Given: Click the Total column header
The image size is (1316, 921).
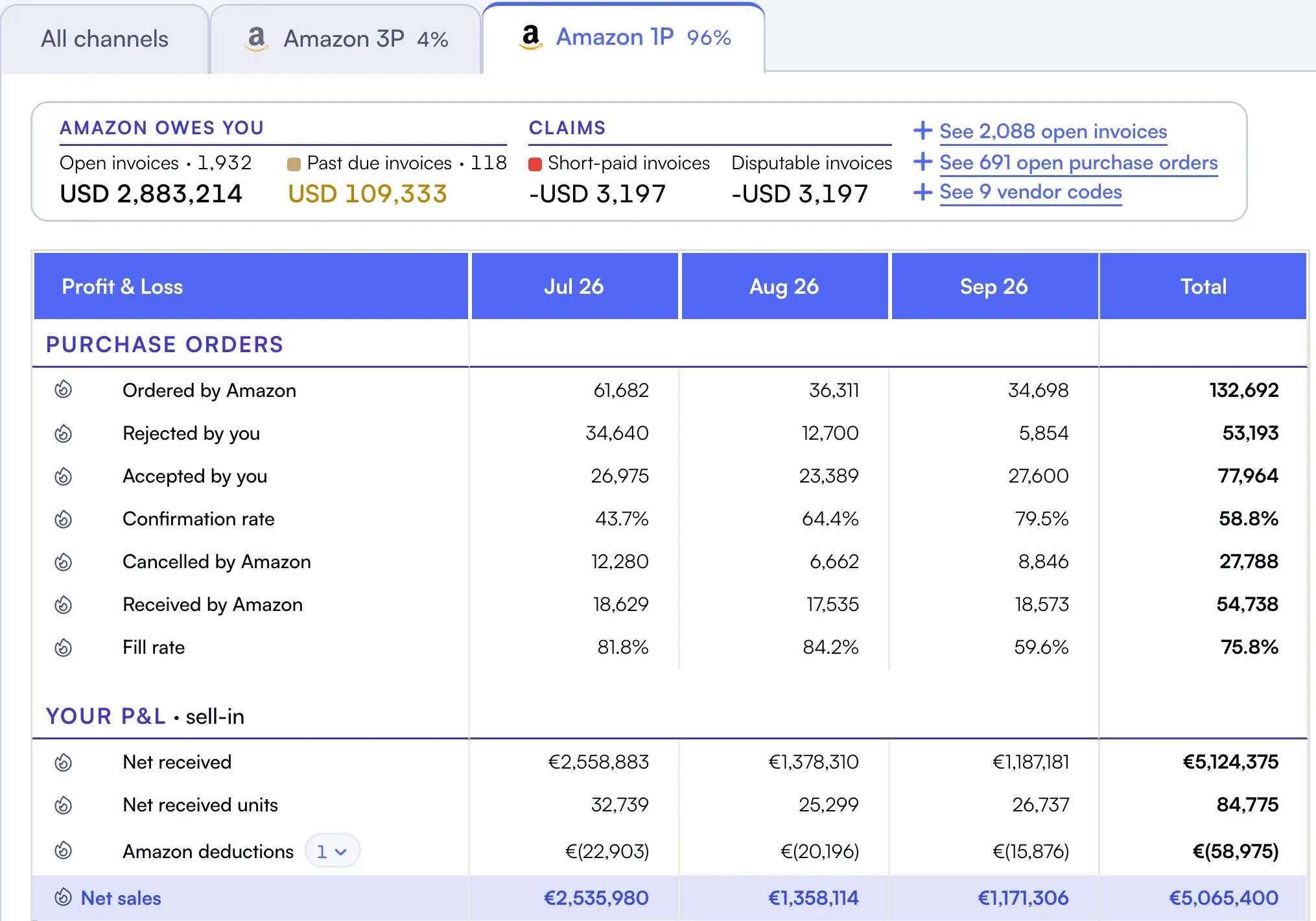Looking at the screenshot, I should pyautogui.click(x=1203, y=286).
